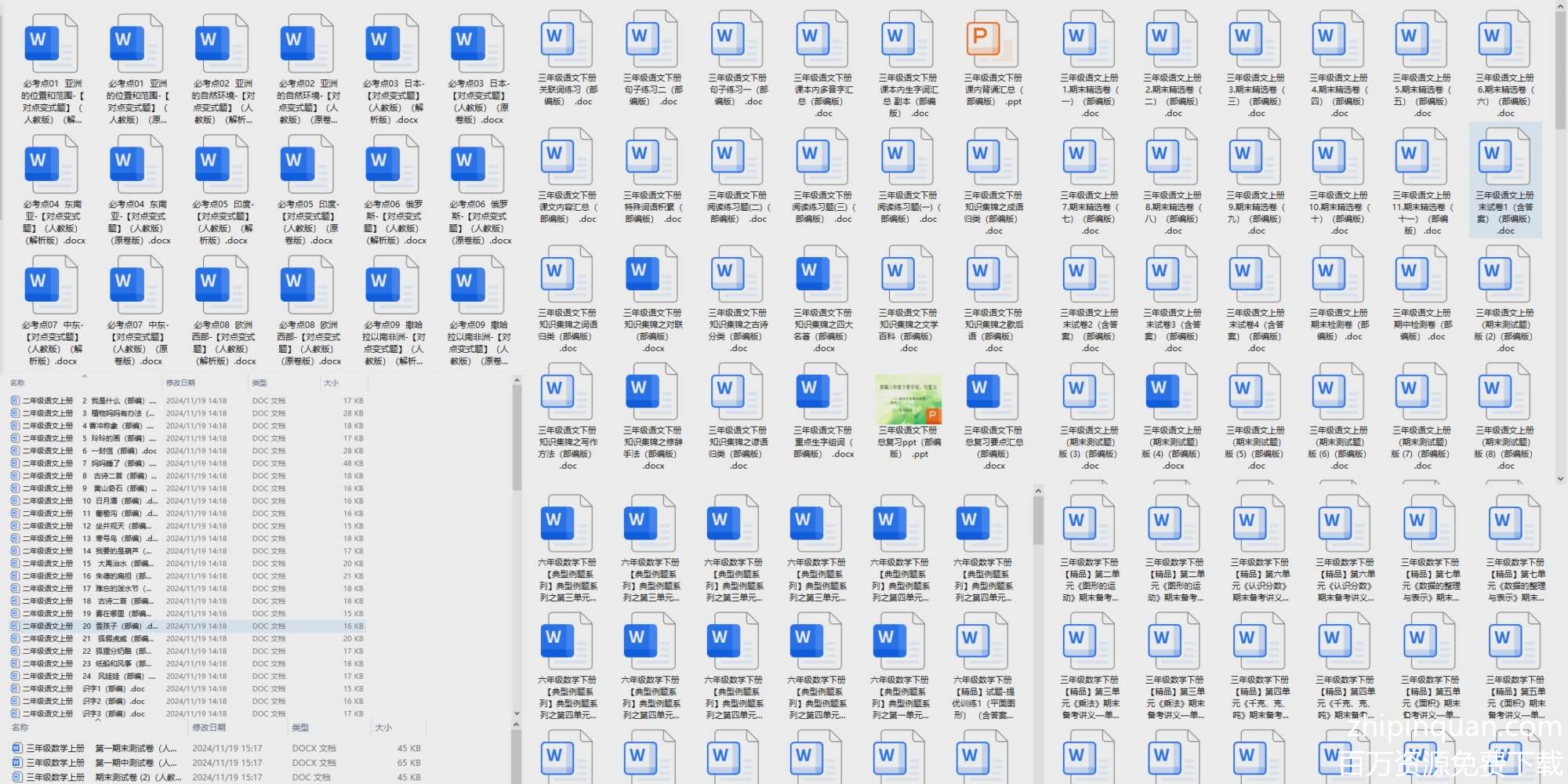1568x784 pixels.
Task: Open 关联词练习 Word document icon
Action: tap(566, 40)
